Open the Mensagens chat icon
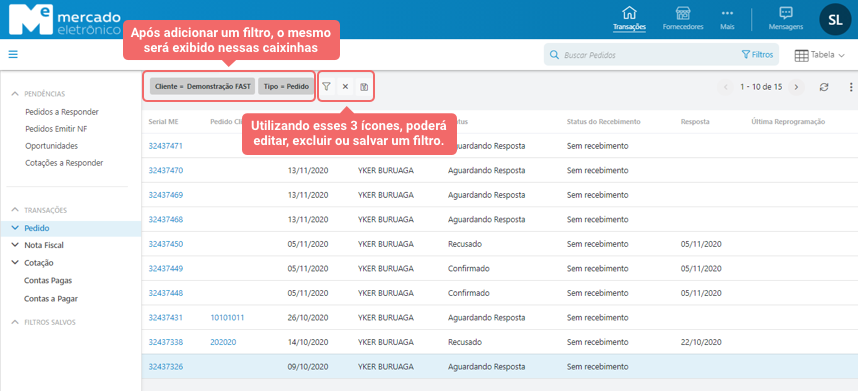The width and height of the screenshot is (858, 391). pyautogui.click(x=786, y=13)
